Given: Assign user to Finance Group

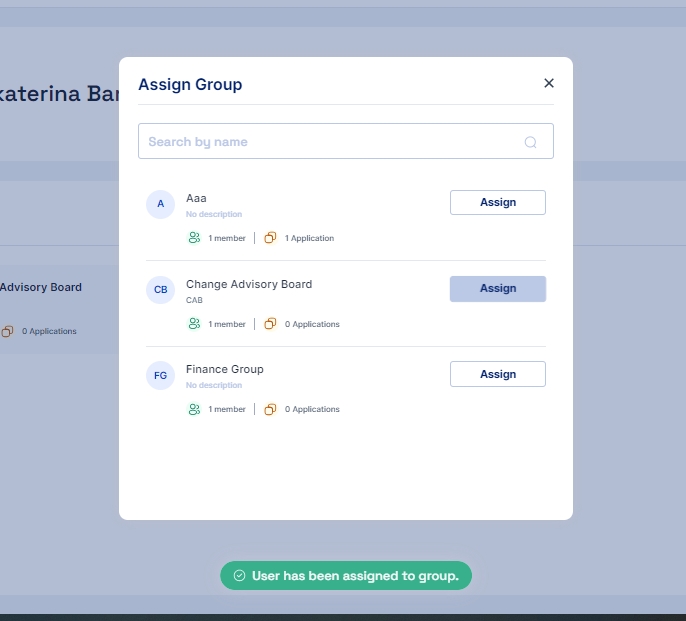Looking at the screenshot, I should pos(497,374).
